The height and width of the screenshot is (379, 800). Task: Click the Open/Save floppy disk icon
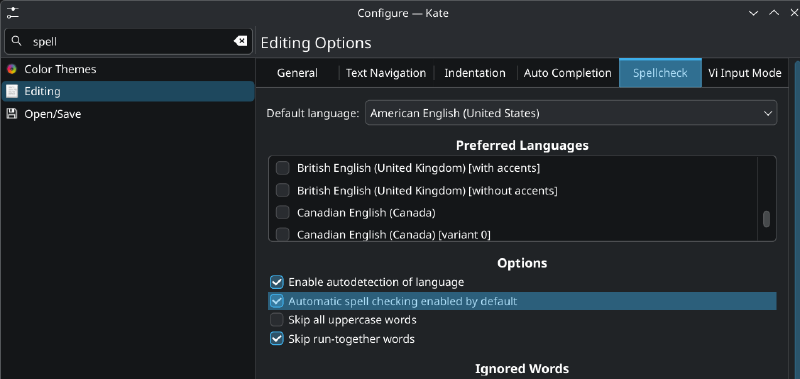pos(12,114)
